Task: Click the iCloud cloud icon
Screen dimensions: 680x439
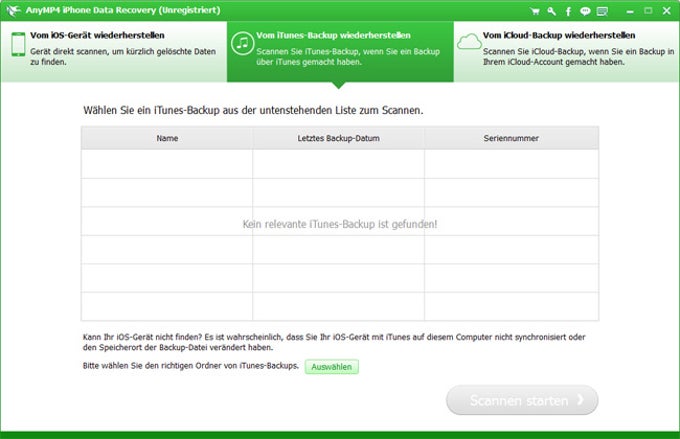Action: pyautogui.click(x=469, y=43)
